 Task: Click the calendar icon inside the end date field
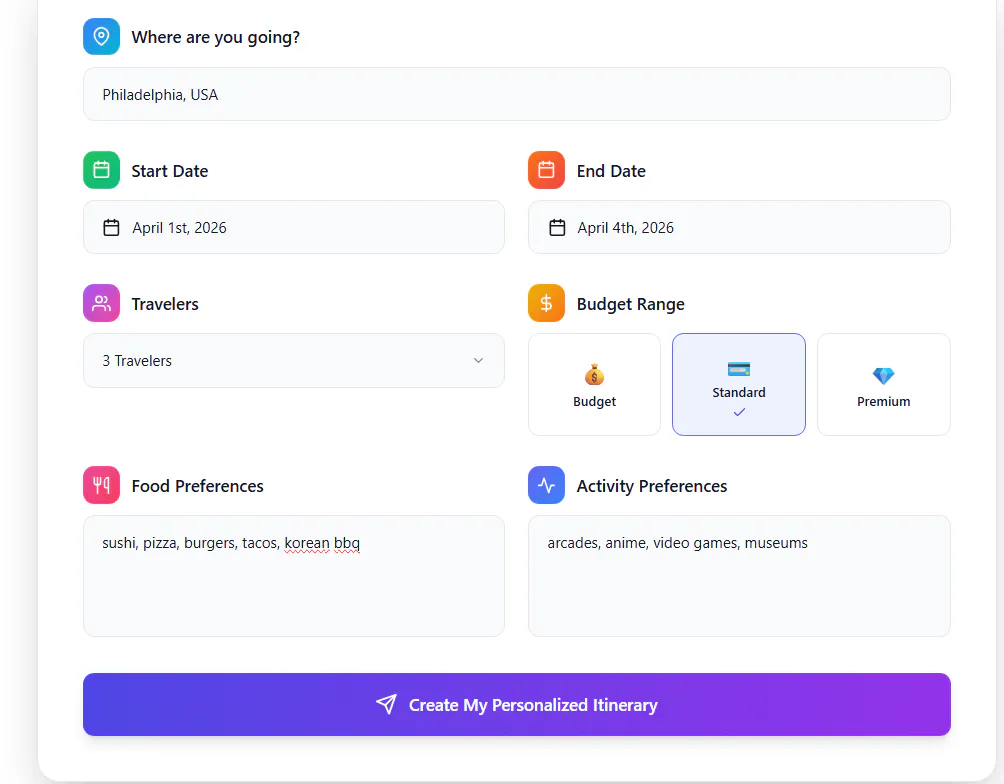point(557,227)
